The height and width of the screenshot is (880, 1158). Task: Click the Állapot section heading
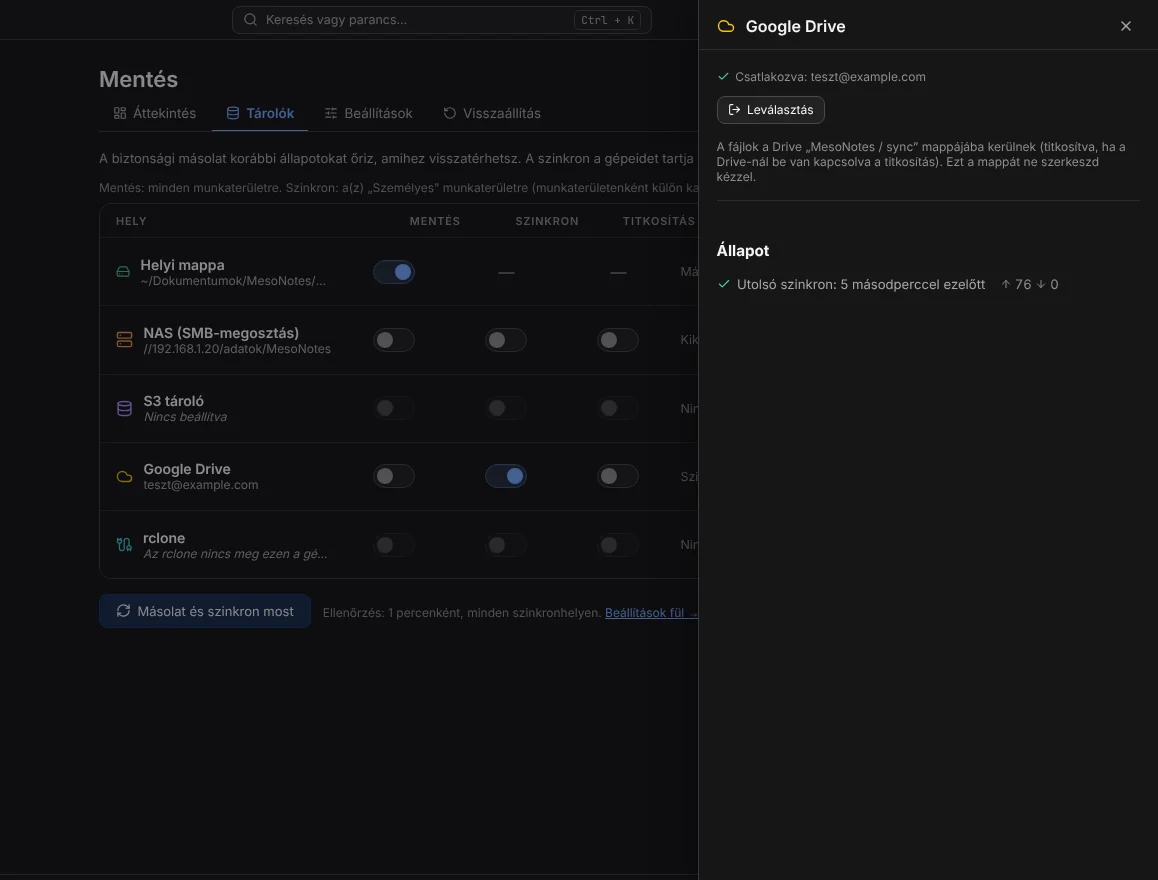pyautogui.click(x=743, y=250)
